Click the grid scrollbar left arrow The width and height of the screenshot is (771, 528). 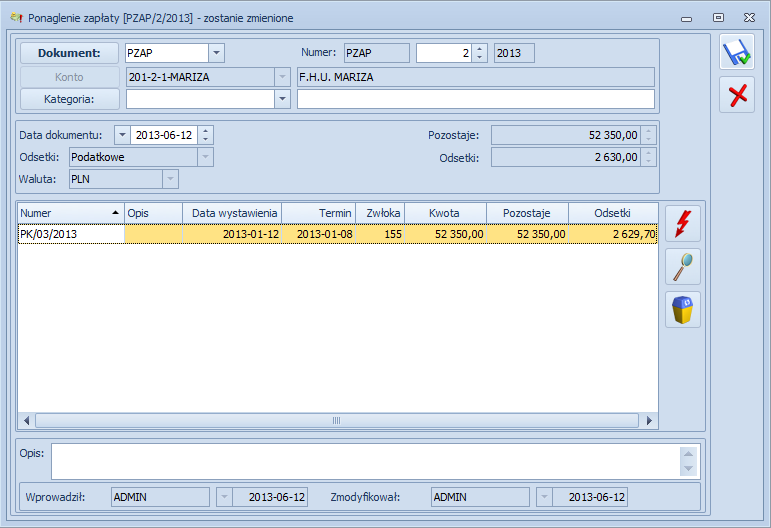(27, 420)
